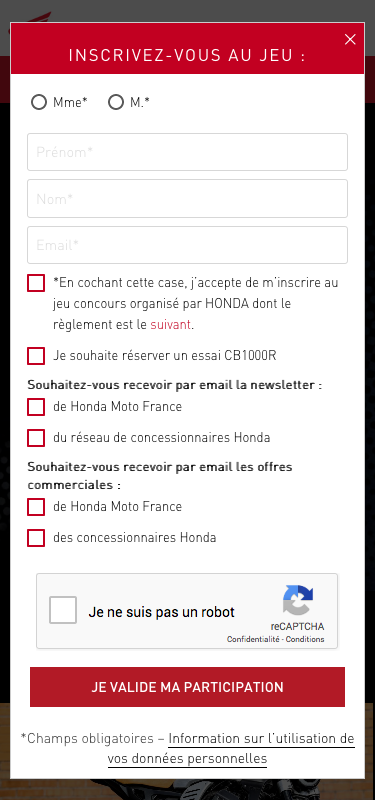Click 'Je valide ma participation' button

(187, 687)
